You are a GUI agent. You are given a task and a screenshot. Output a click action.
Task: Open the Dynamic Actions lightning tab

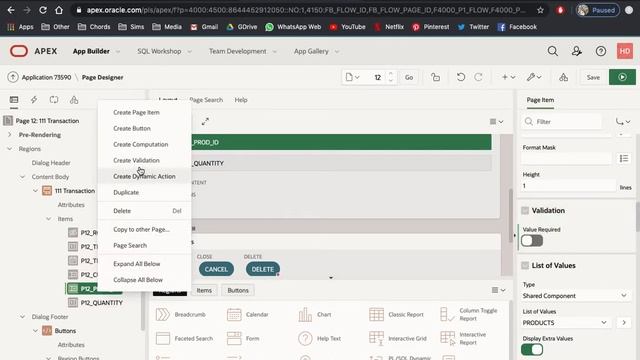coord(34,100)
